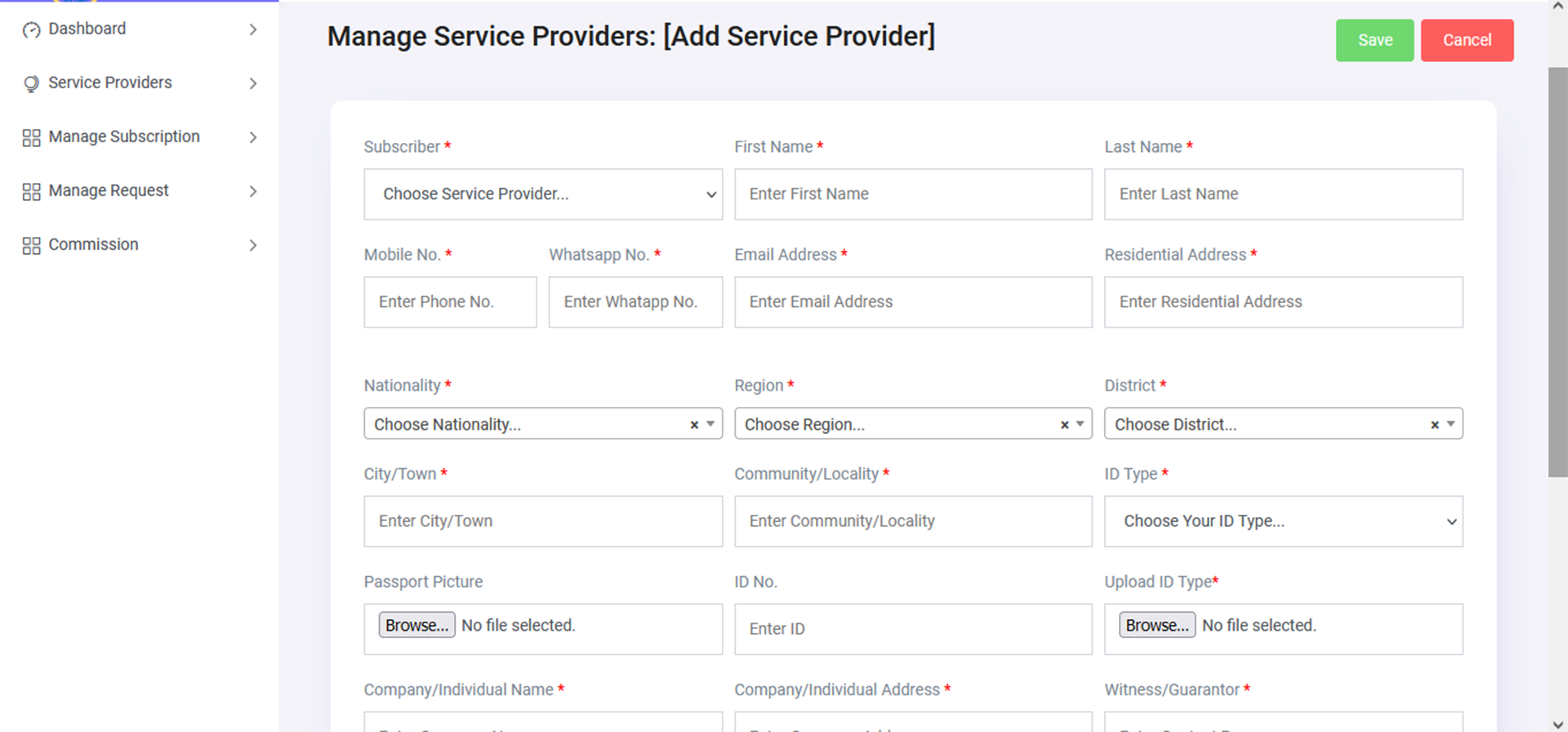Open the Subscriber service provider dropdown
Screen dimensions: 1568x732
coord(543,194)
